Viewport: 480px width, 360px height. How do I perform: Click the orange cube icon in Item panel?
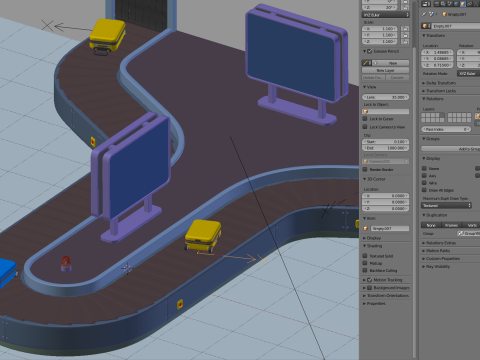pyautogui.click(x=366, y=228)
